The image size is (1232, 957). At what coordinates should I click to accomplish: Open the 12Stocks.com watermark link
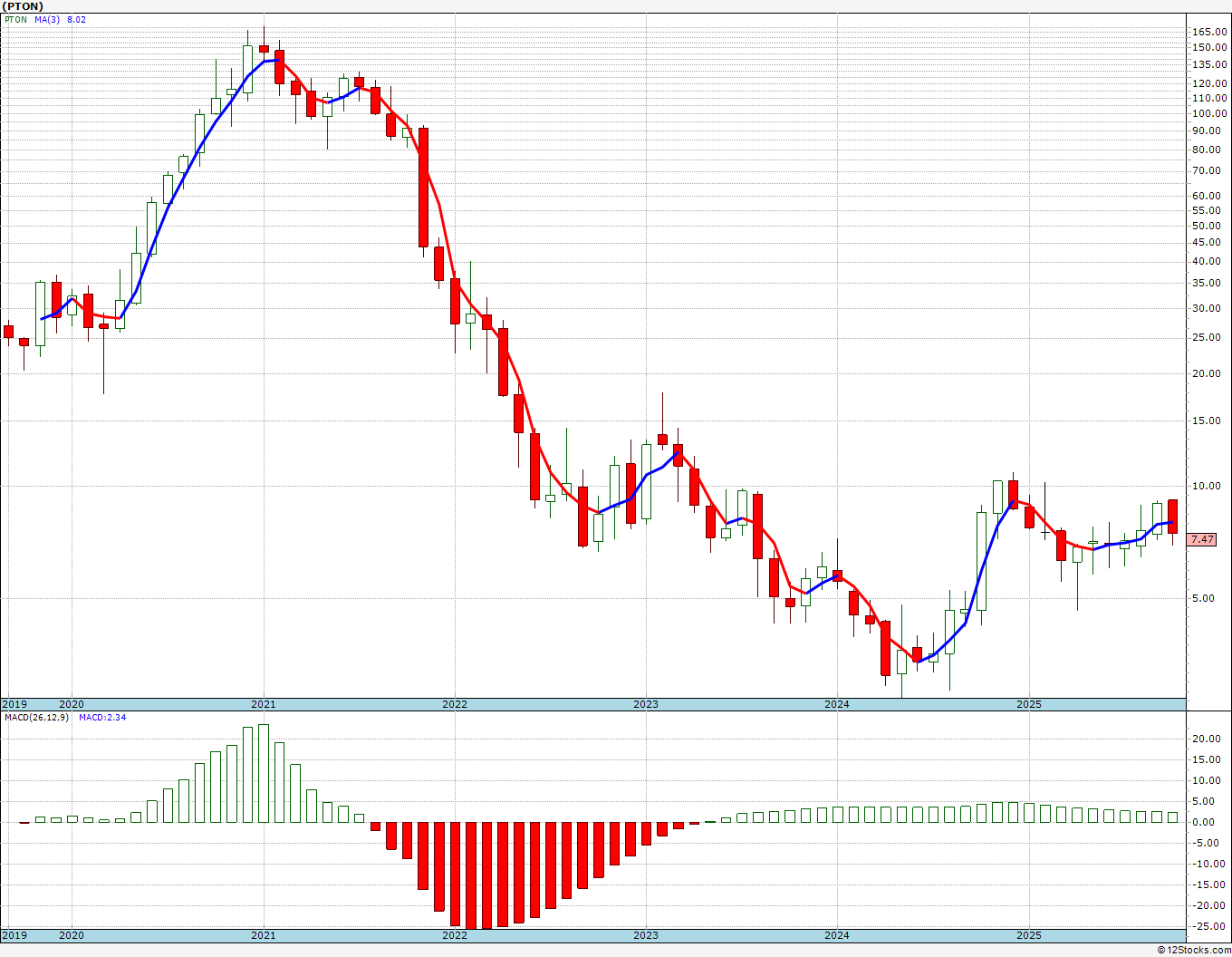tap(1195, 950)
